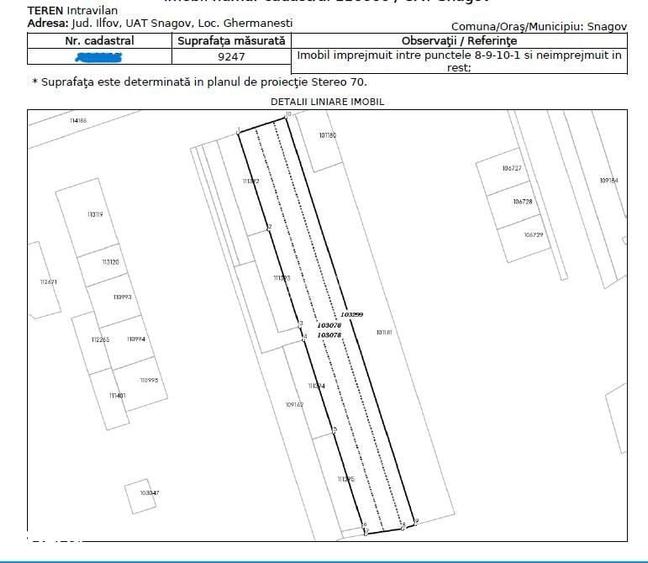The image size is (648, 563).
Task: Click parcel label 113120
Action: point(110,262)
